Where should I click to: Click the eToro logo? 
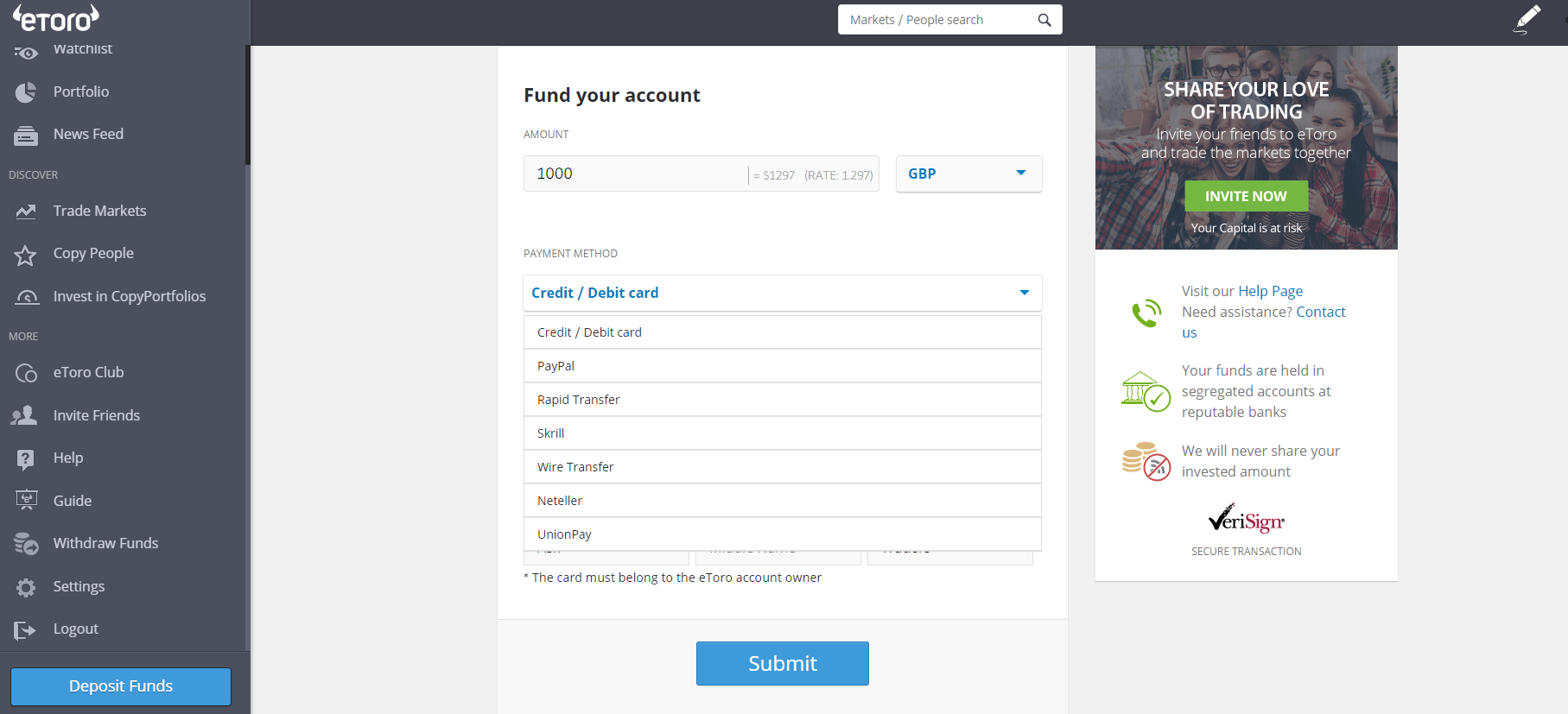54,17
